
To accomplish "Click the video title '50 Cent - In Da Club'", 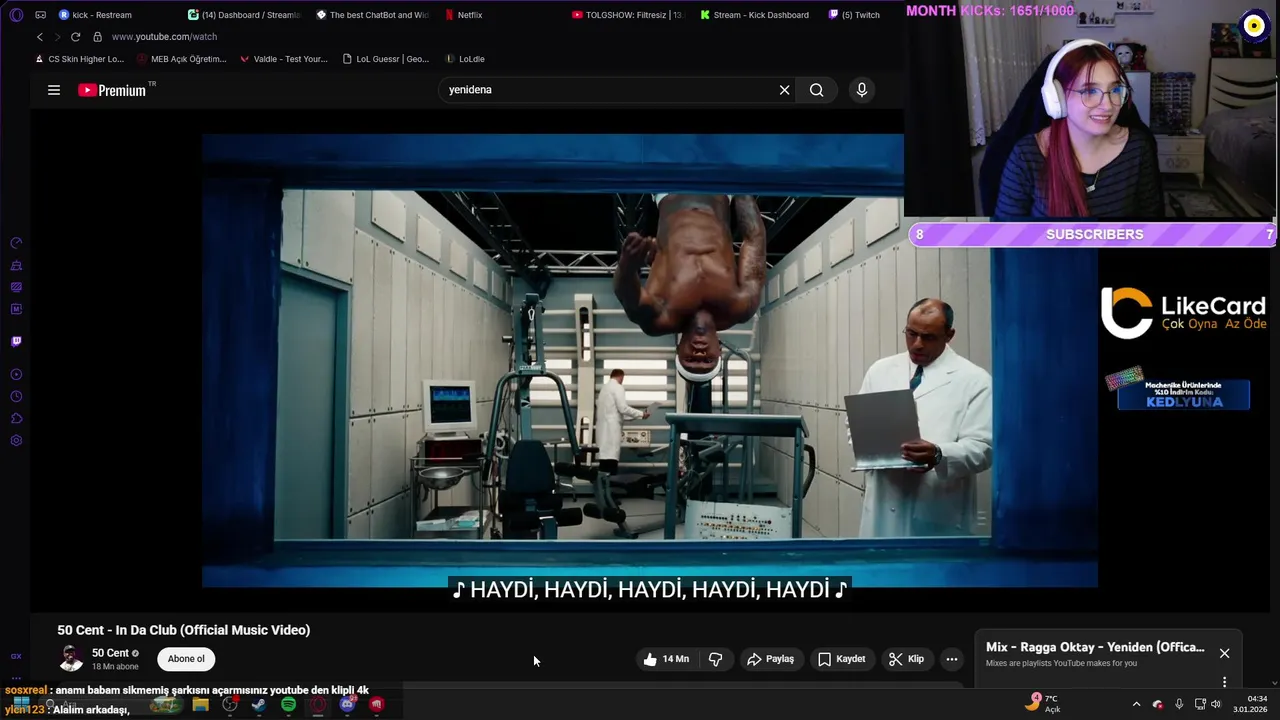I will [184, 630].
